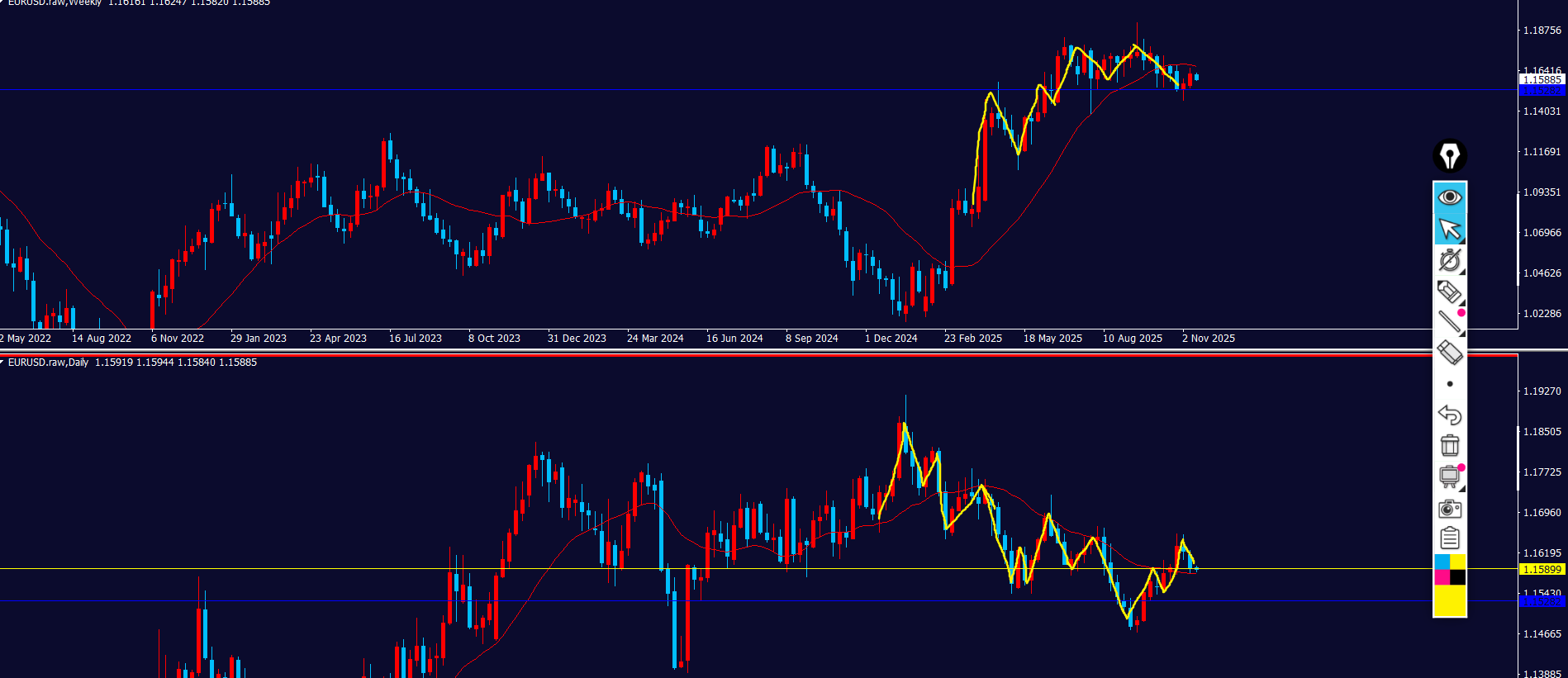Toggle the eye visibility icon for ink

(1449, 197)
